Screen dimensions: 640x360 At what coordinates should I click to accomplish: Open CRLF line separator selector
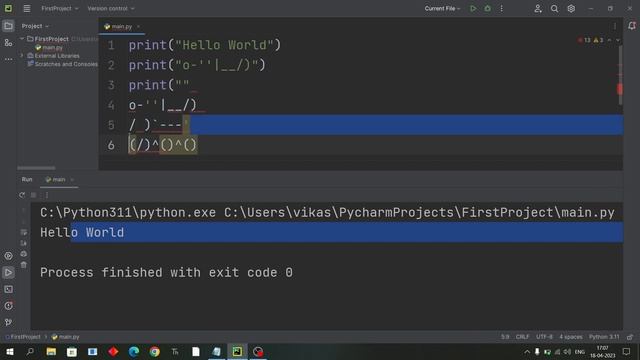tap(522, 337)
